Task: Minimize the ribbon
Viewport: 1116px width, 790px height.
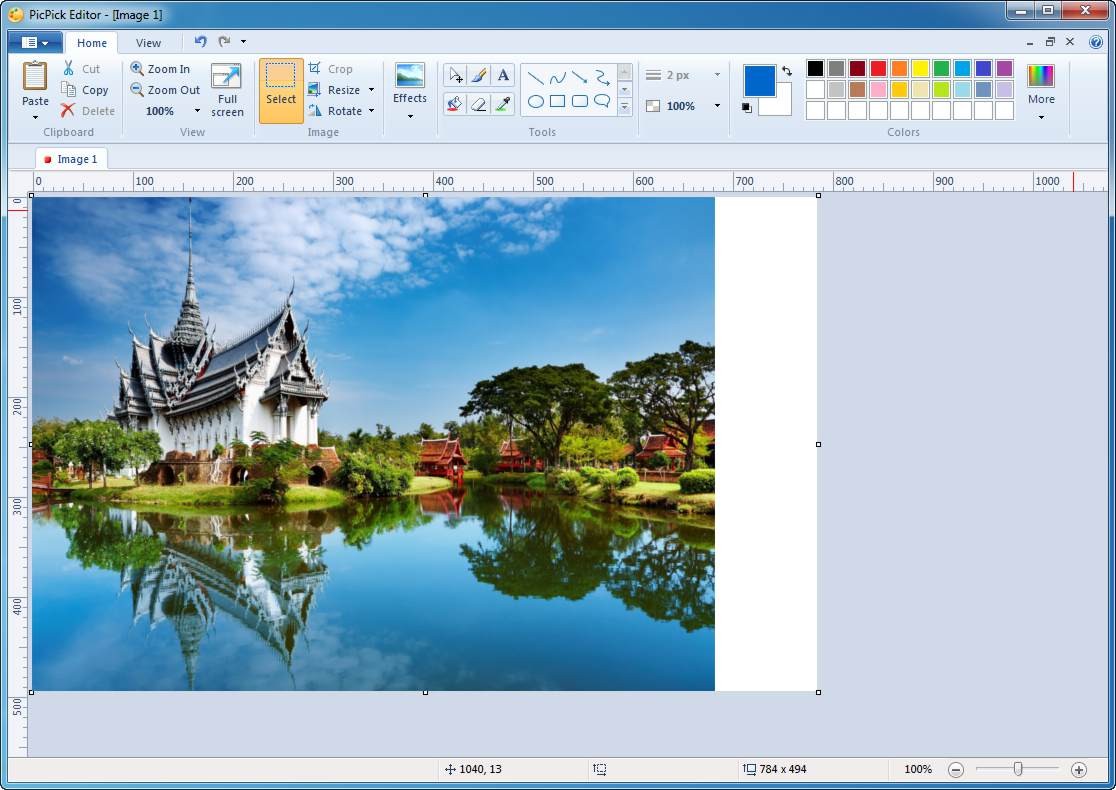Action: pos(1029,42)
